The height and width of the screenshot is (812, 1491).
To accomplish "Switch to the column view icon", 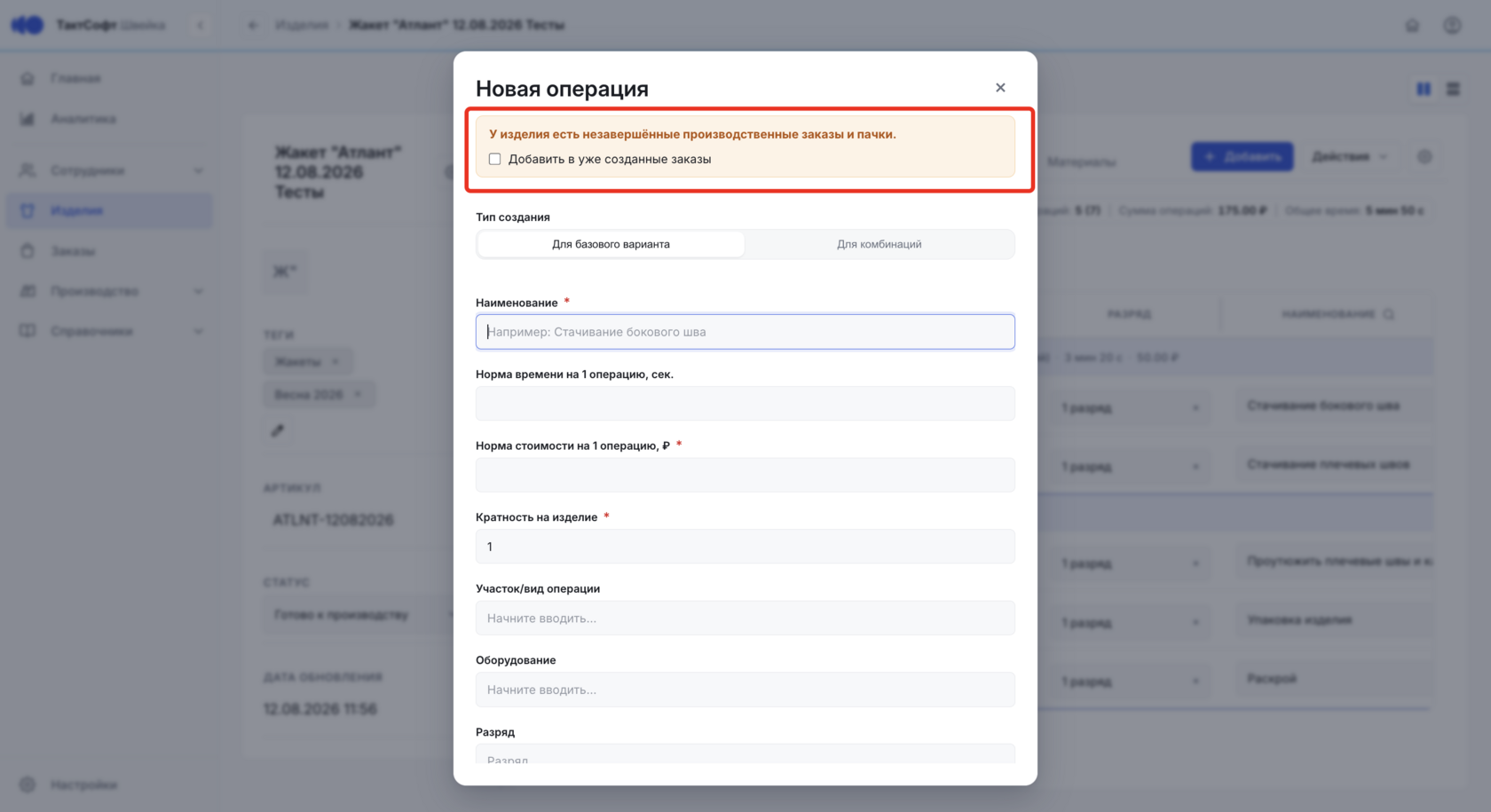I will [x=1424, y=89].
